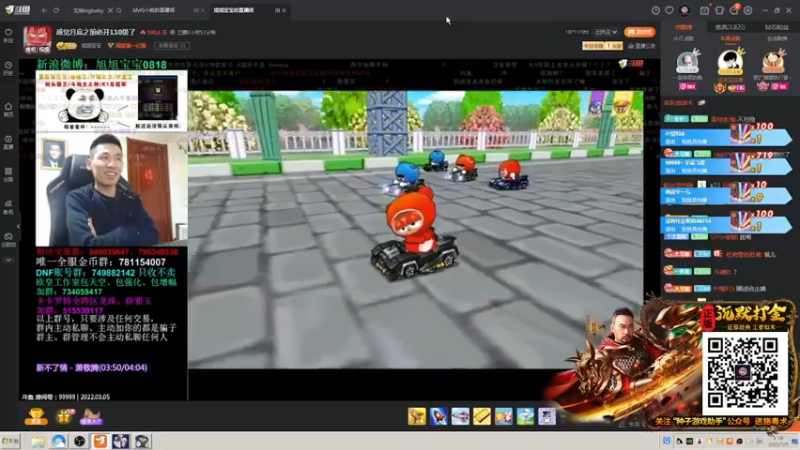800x450 pixels.
Task: Switch to the daily ranking sub-tab
Action: [x=683, y=39]
